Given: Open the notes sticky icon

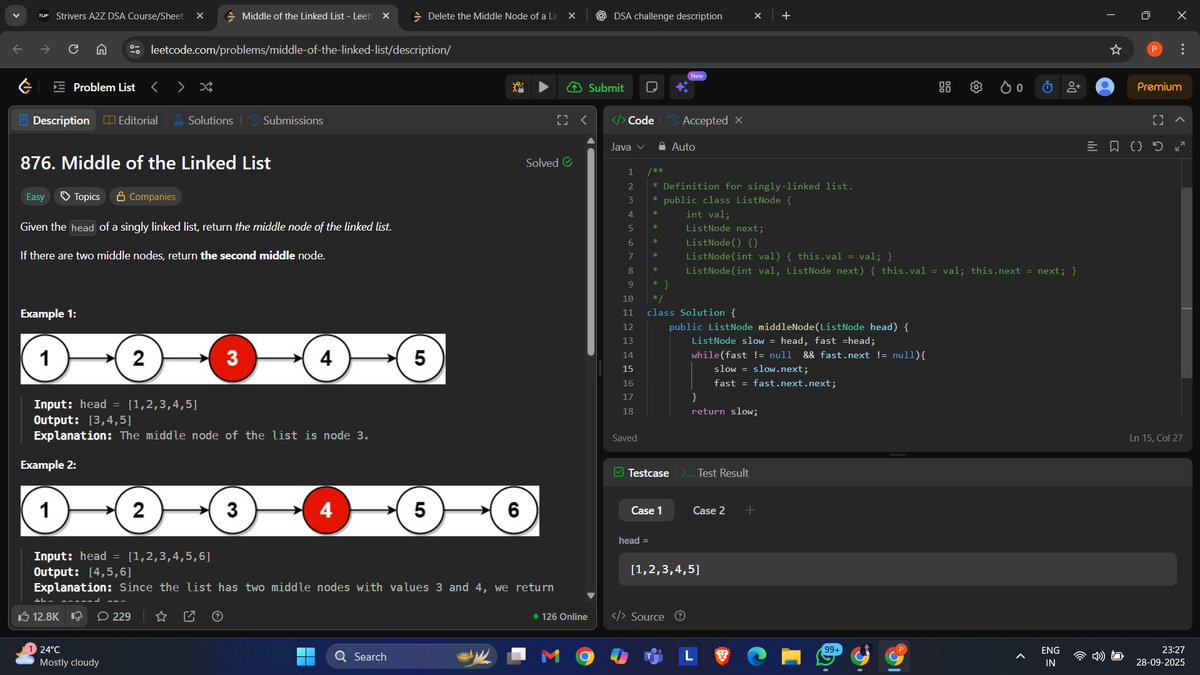Looking at the screenshot, I should click(x=651, y=87).
